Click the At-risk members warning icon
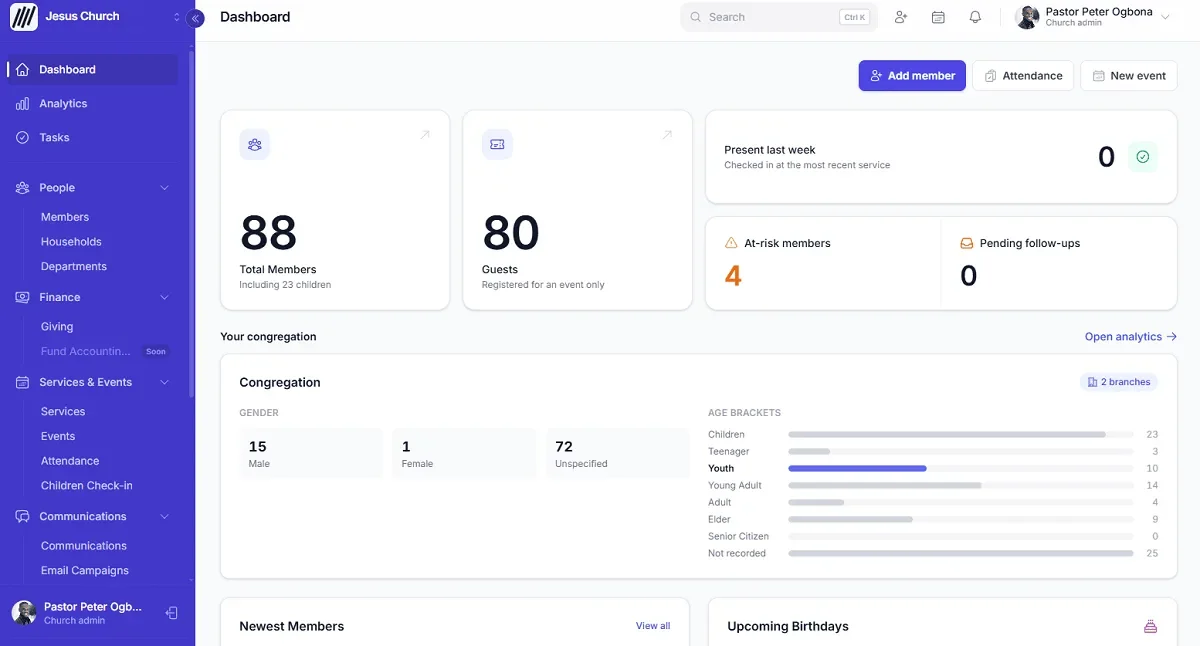 [x=731, y=243]
